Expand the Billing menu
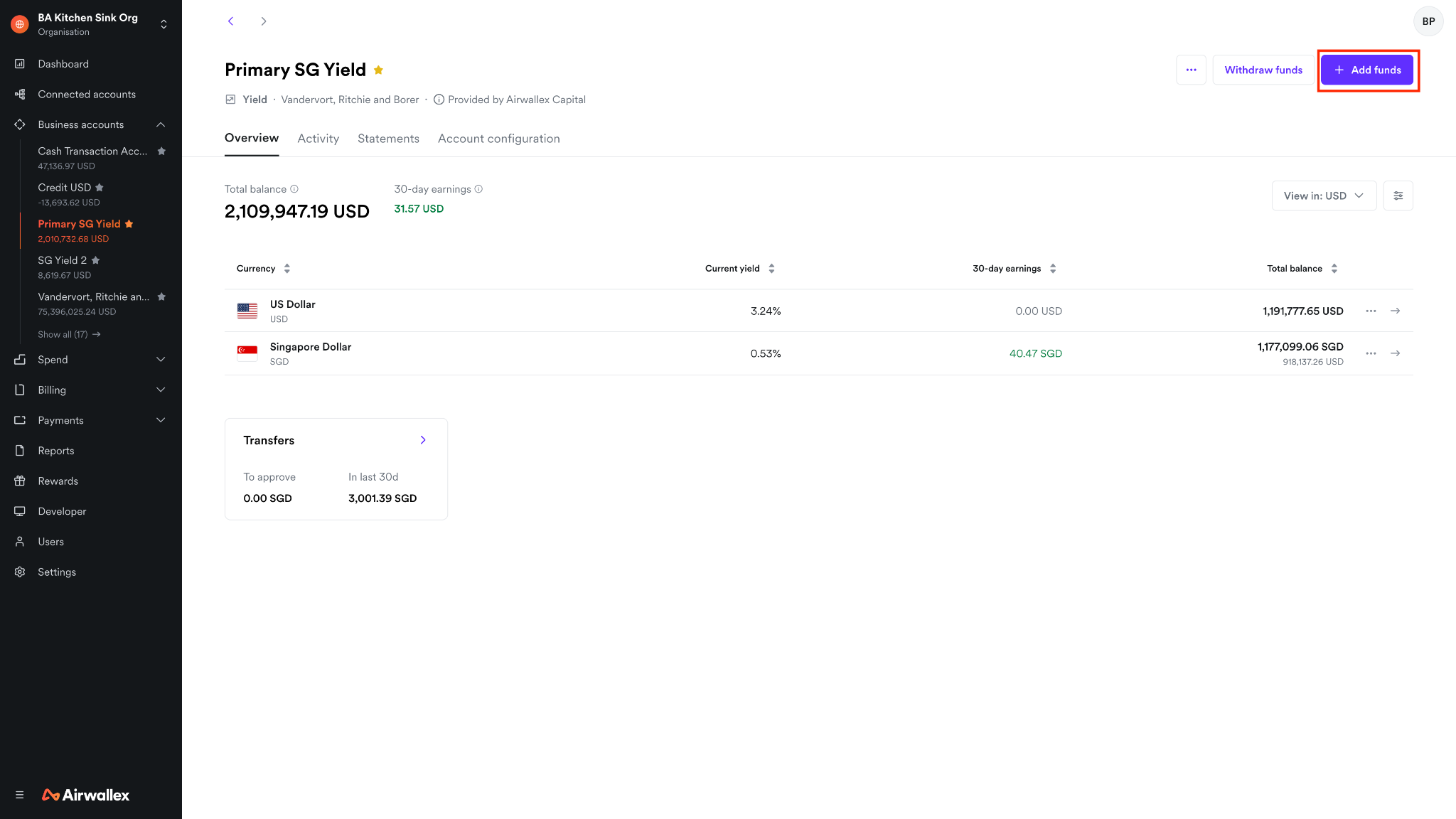The height and width of the screenshot is (819, 1456). pos(161,390)
